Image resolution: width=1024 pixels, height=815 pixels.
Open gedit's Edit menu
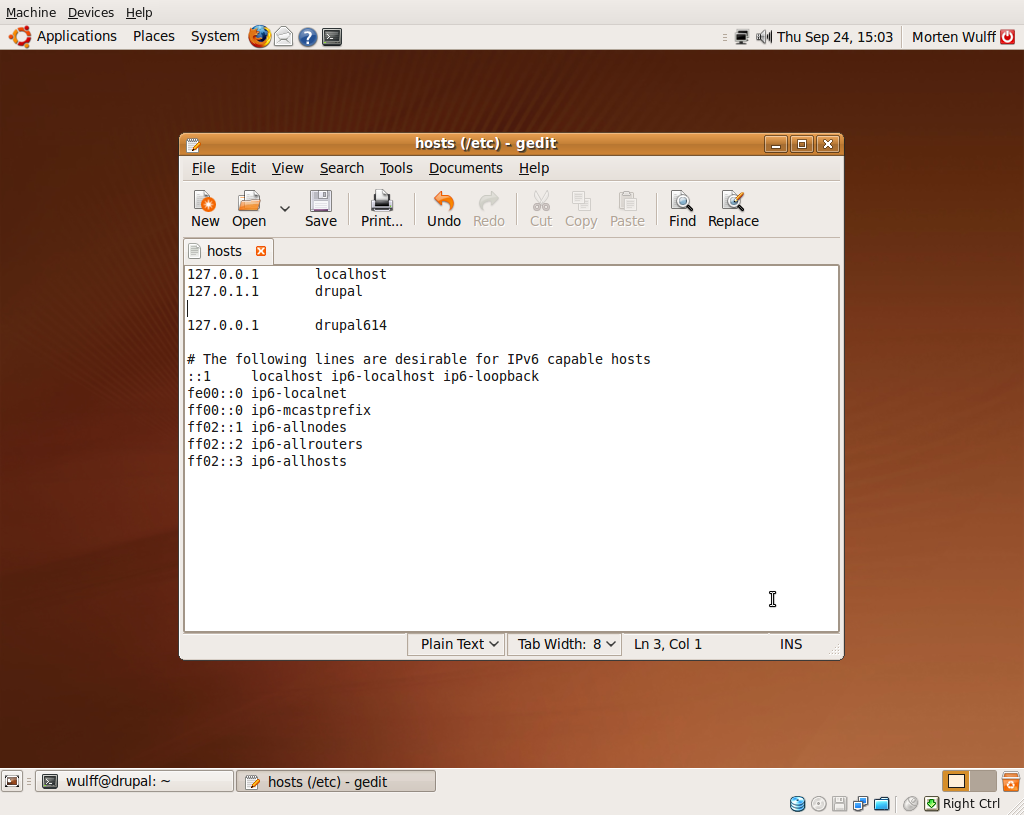click(244, 168)
